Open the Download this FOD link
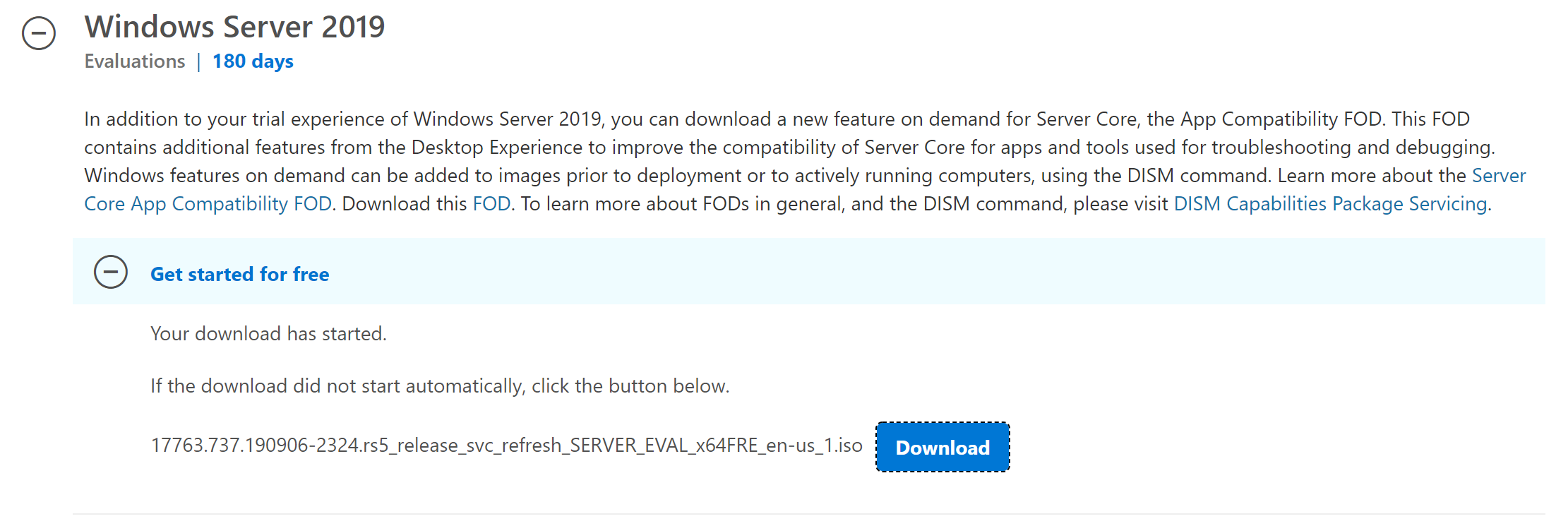This screenshot has height=526, width=1568. pos(491,204)
